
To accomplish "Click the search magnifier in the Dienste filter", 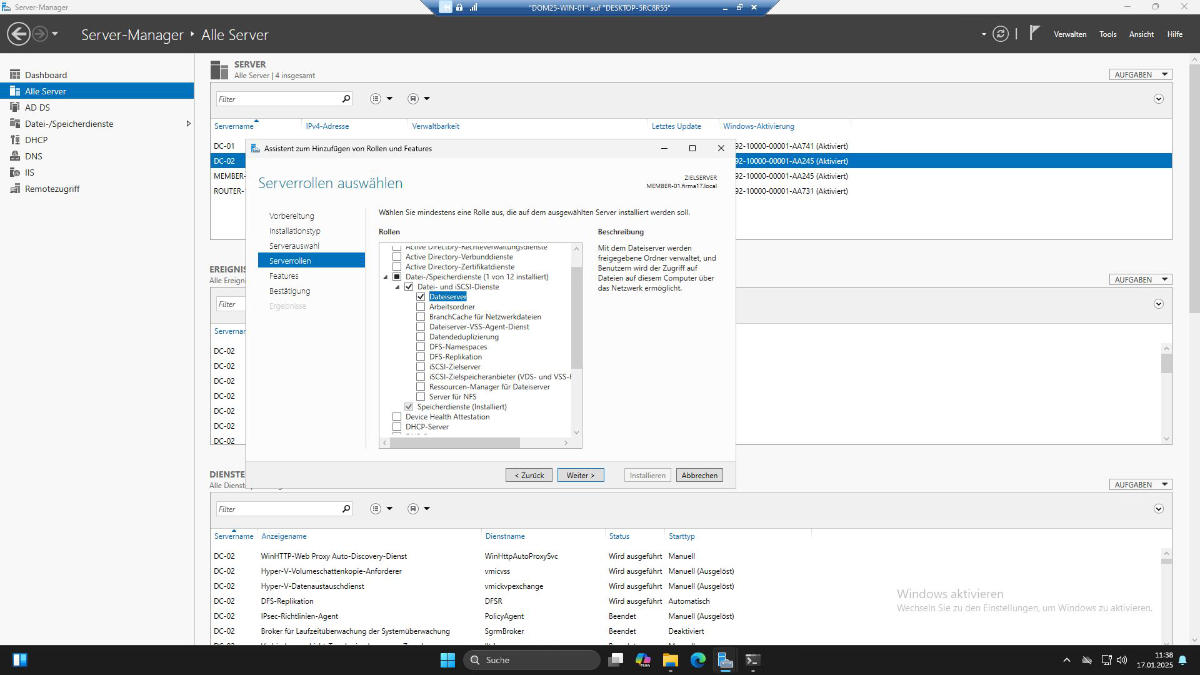I will pos(346,509).
